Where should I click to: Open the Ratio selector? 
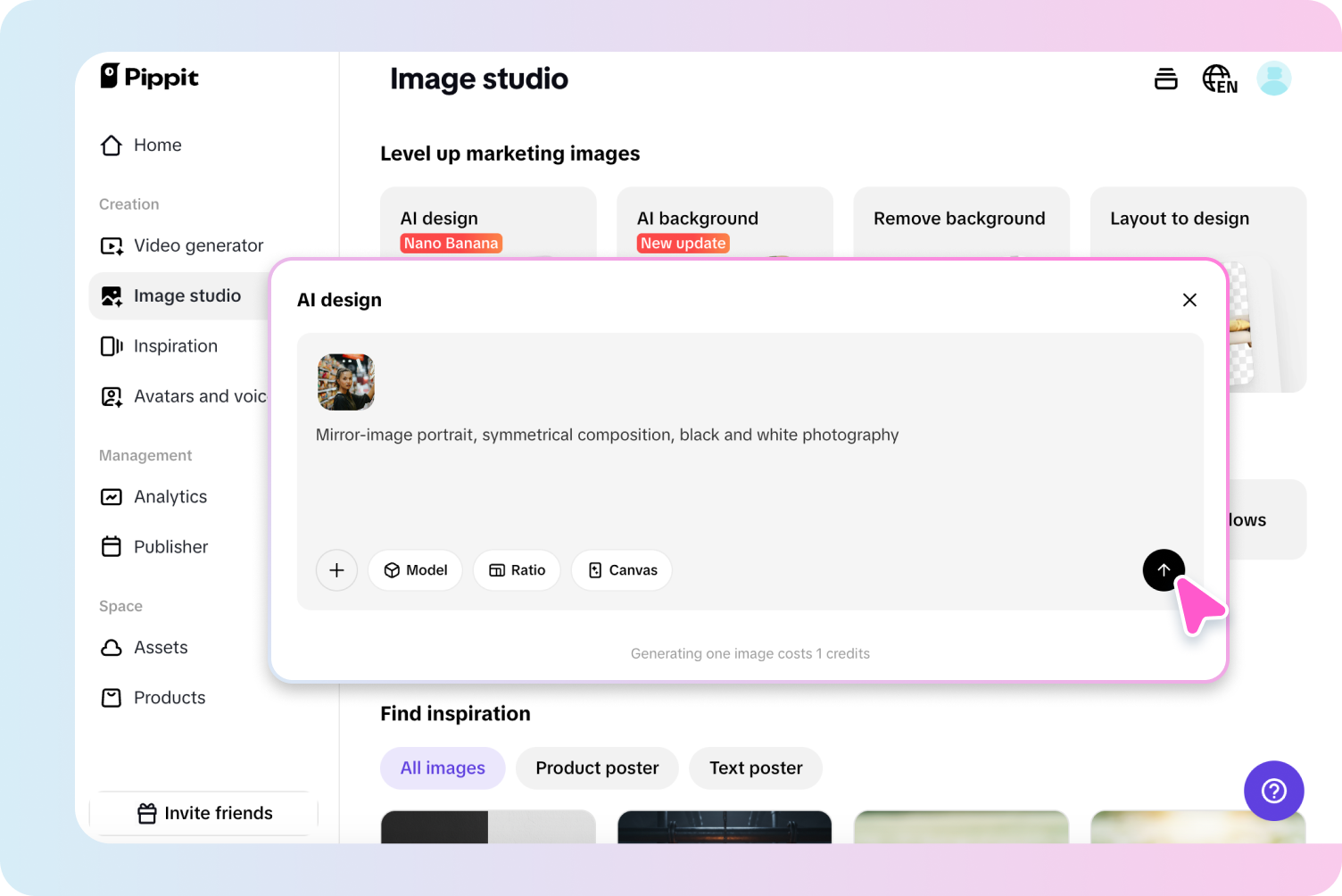[517, 569]
